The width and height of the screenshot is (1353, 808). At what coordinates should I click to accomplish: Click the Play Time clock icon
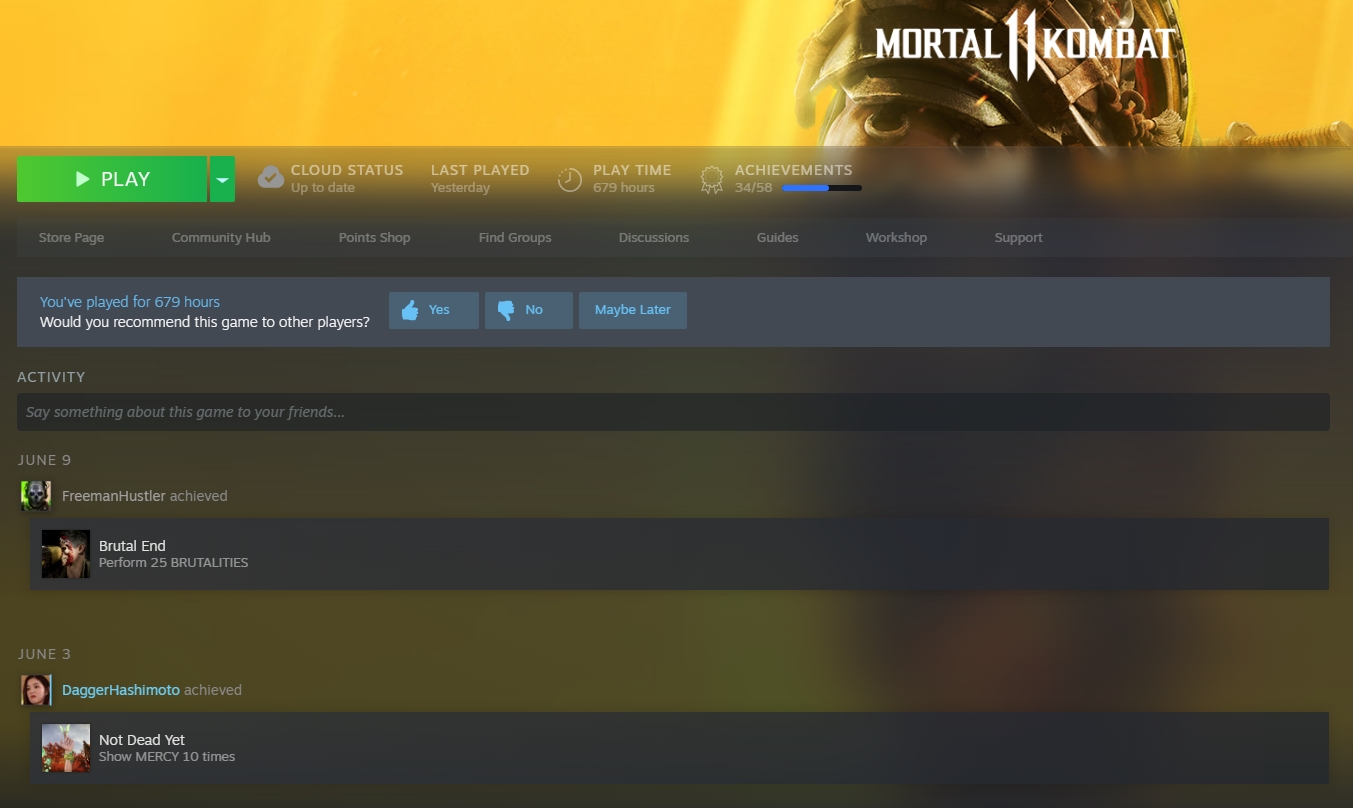(569, 179)
